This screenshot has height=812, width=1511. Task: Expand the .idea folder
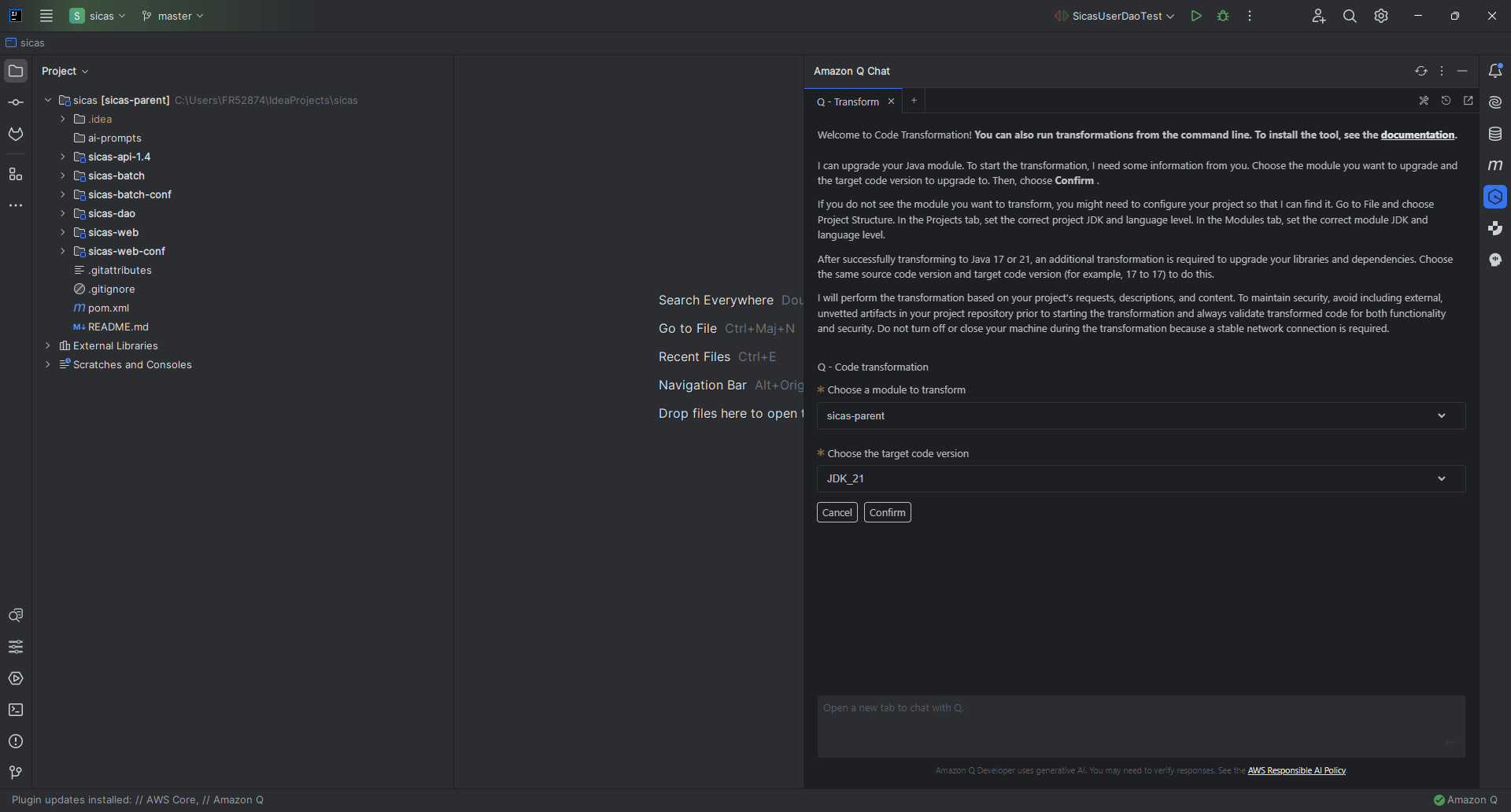(63, 119)
